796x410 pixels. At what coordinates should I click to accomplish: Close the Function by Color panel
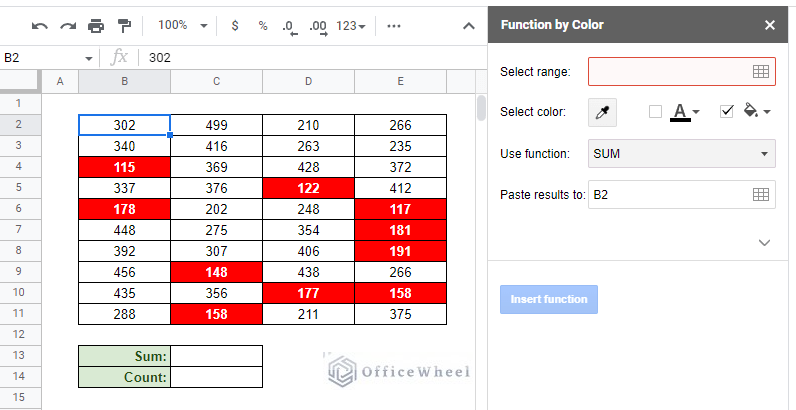click(770, 25)
